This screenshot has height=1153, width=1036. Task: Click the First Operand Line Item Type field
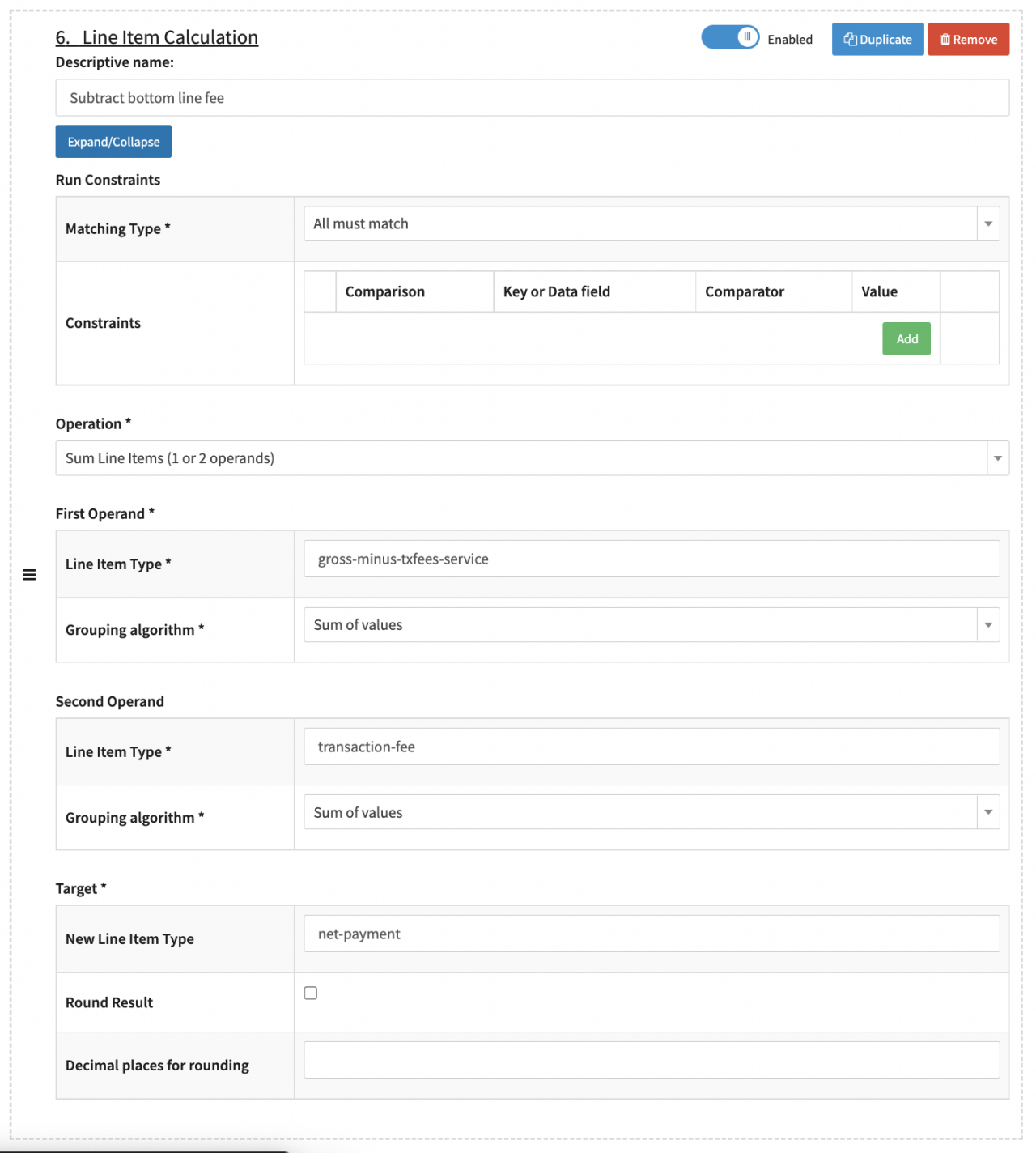652,559
